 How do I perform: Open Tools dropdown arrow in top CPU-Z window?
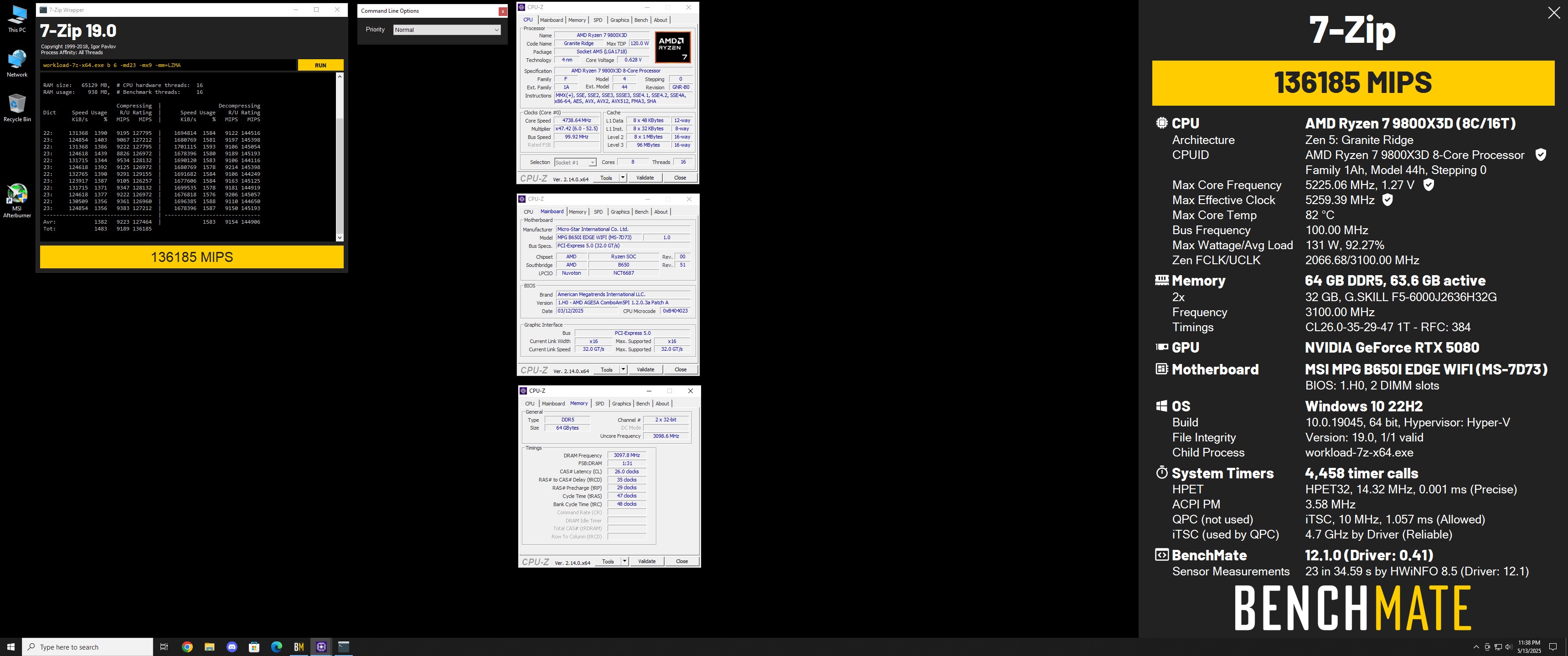pos(623,178)
